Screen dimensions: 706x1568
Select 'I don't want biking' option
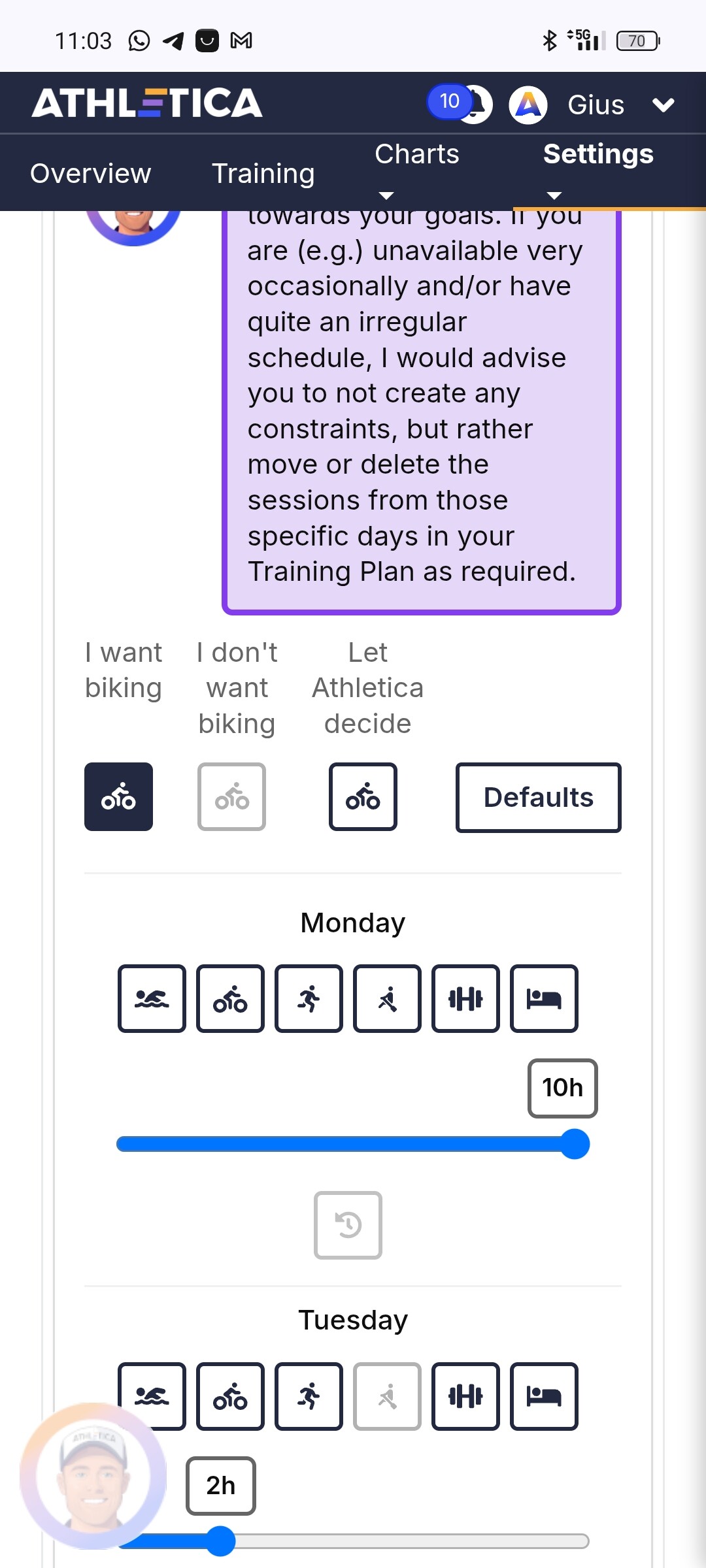(231, 797)
